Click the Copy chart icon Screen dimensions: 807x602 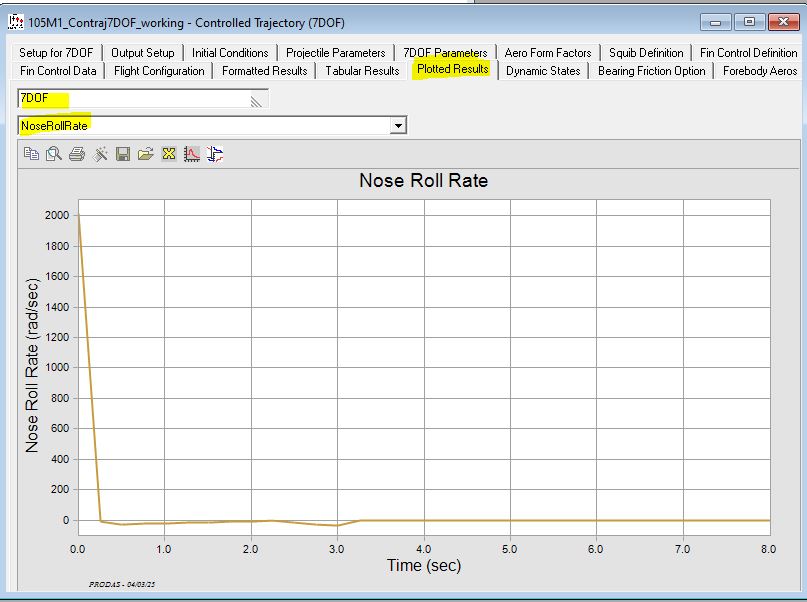tap(31, 154)
